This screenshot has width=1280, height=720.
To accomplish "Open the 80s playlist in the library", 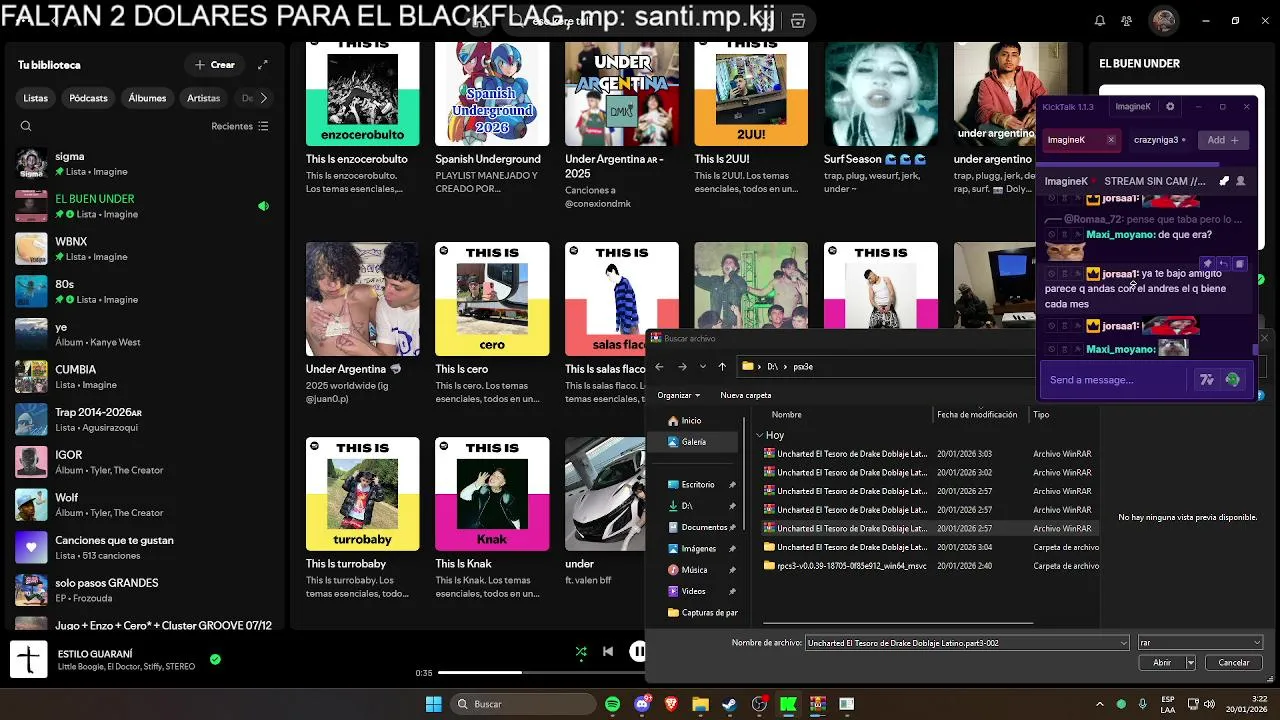I will click(x=142, y=291).
